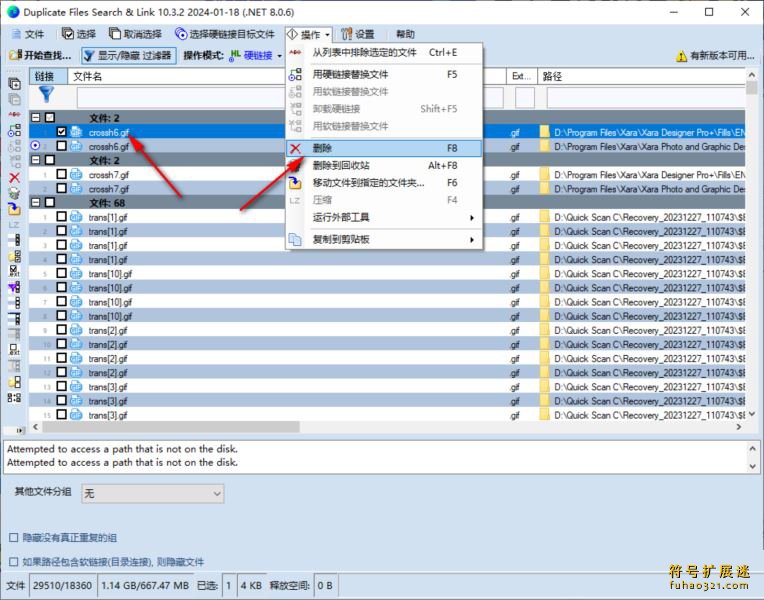Click the app globe icon in the title bar
The image size is (764, 600).
(x=13, y=12)
